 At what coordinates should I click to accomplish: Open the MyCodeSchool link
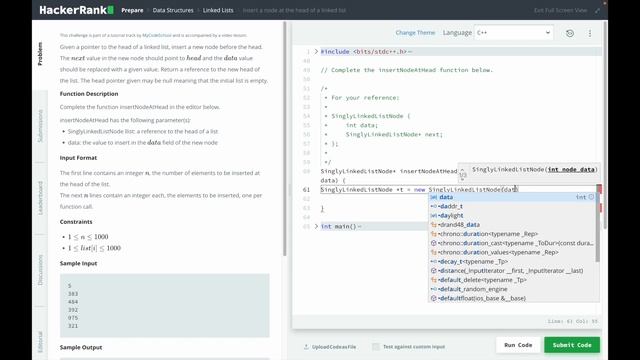[157, 36]
